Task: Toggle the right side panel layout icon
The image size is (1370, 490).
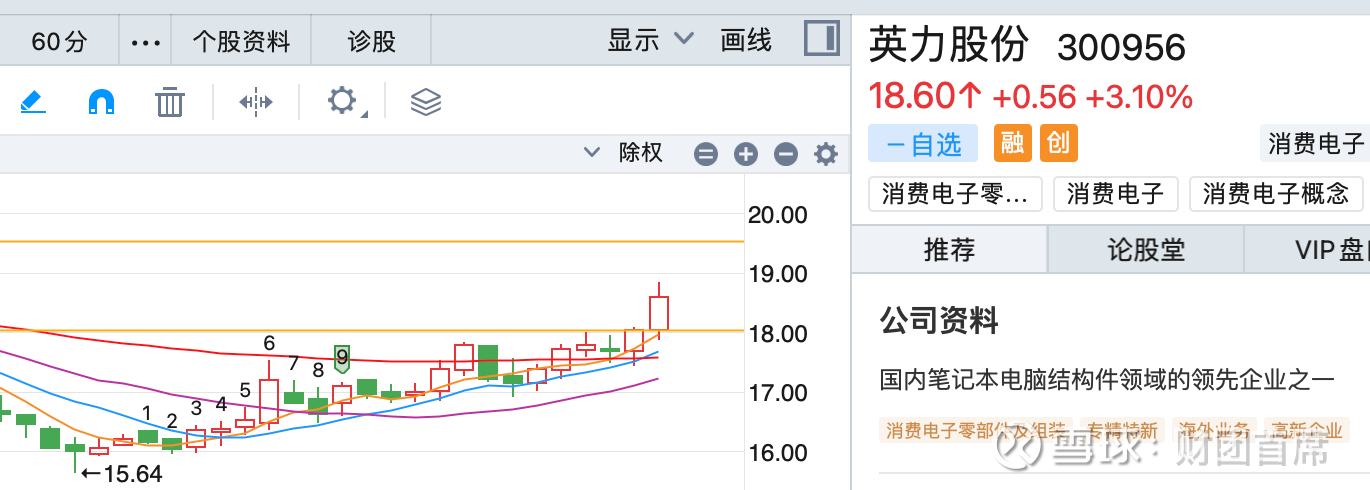Action: tap(822, 40)
